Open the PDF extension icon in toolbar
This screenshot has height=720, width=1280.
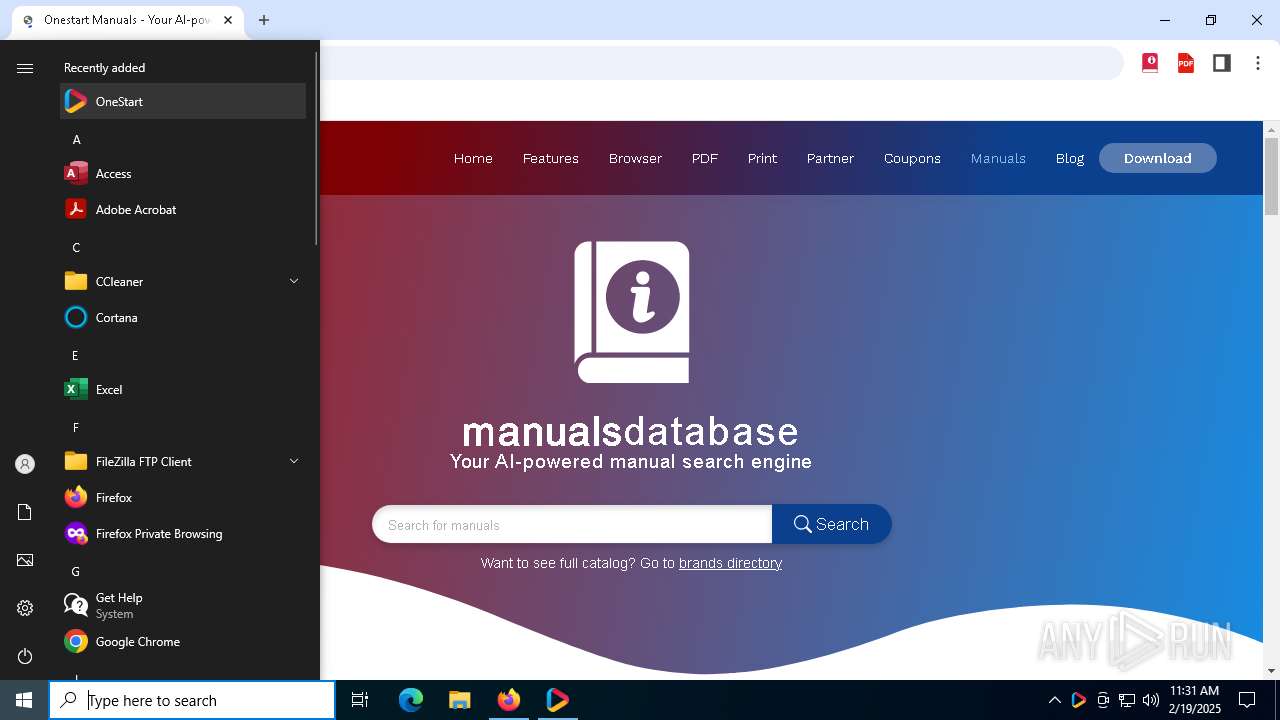1186,63
